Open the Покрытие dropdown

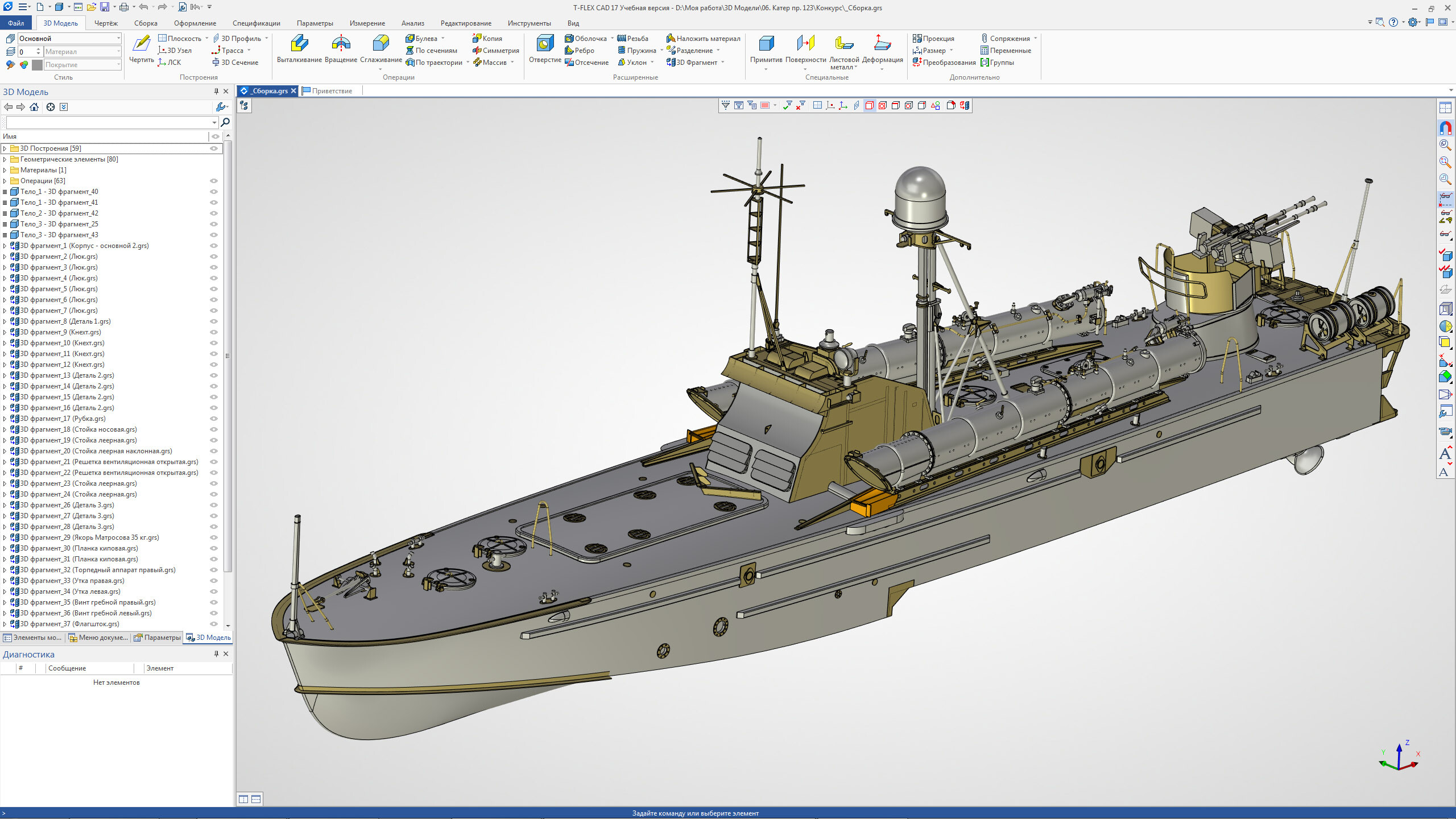coord(118,65)
